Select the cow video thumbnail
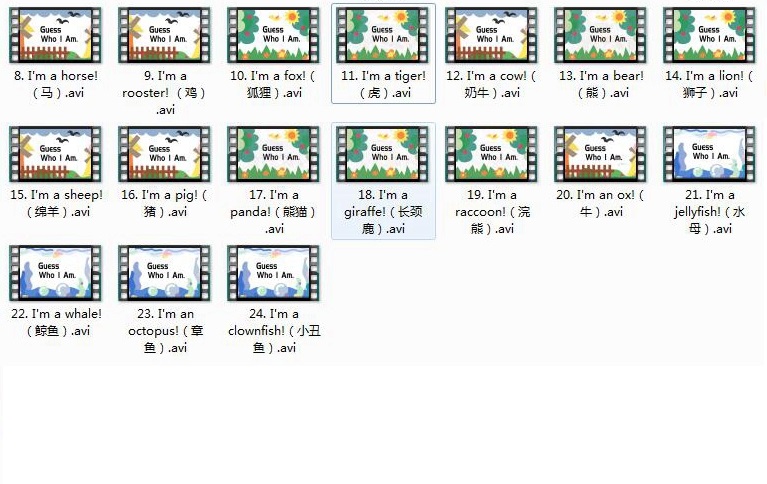Screen dimensions: 767x484 pos(492,35)
